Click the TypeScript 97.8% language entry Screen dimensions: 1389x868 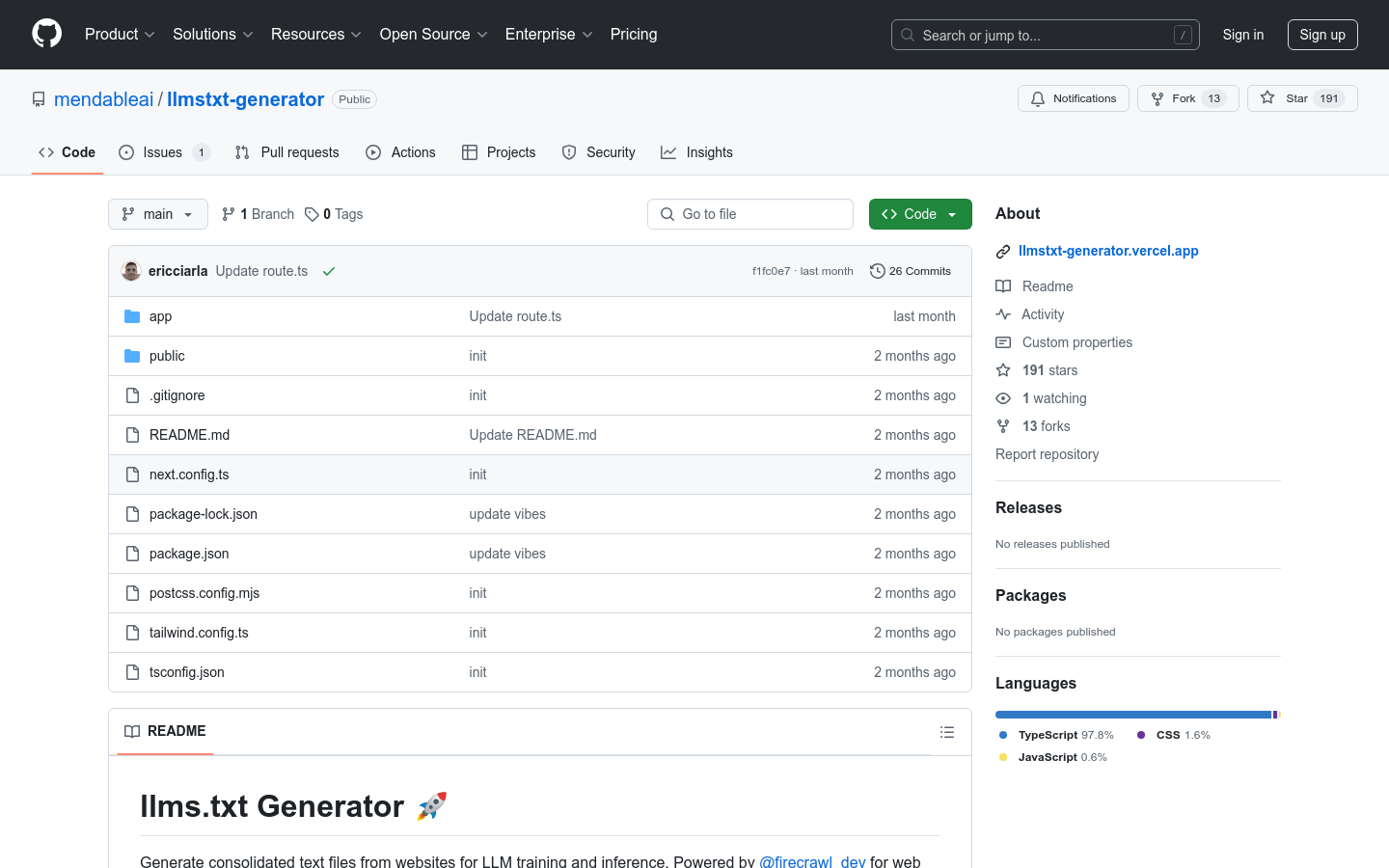(x=1057, y=735)
